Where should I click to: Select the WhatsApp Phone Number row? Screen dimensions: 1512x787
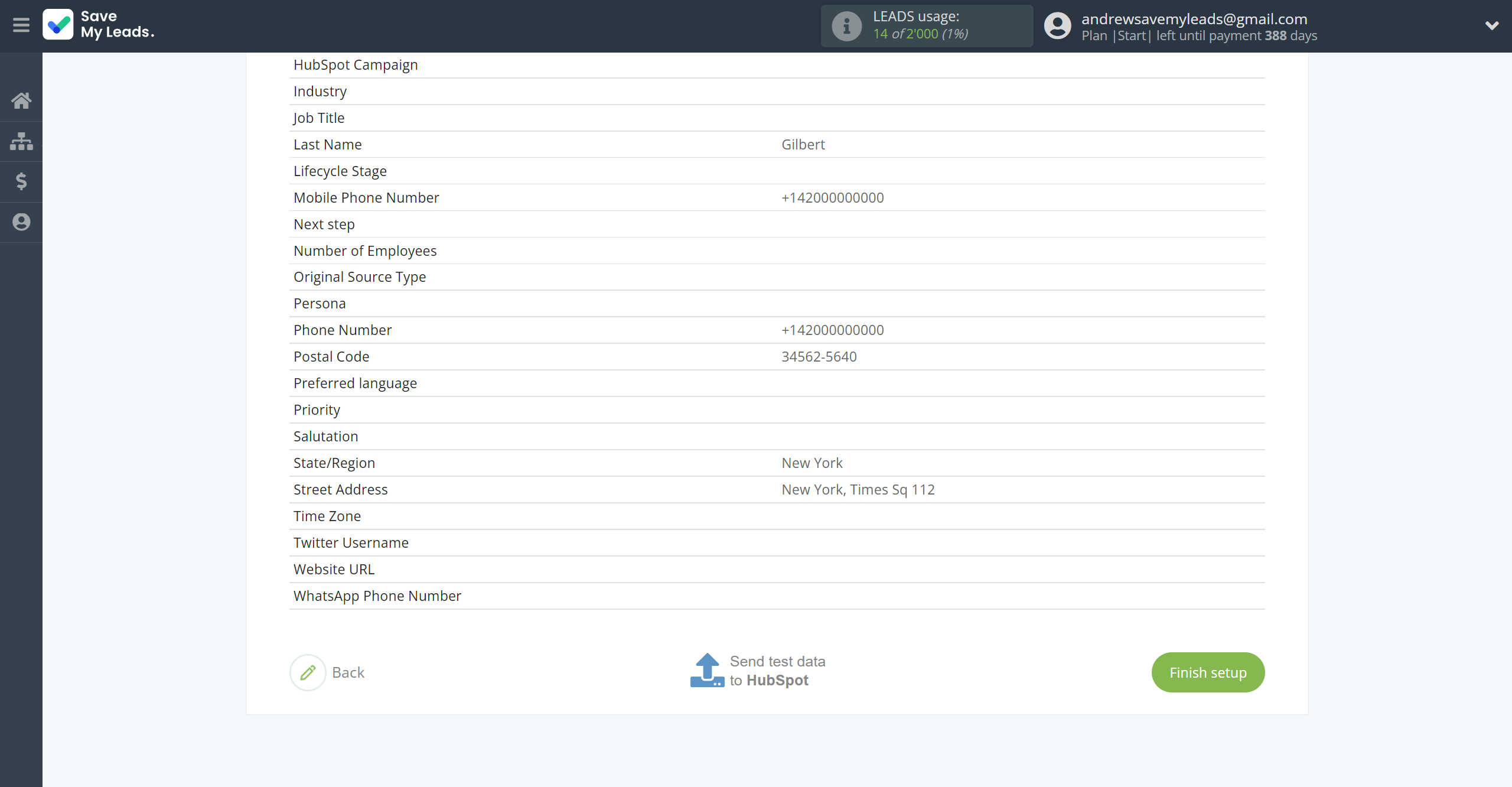pyautogui.click(x=777, y=596)
